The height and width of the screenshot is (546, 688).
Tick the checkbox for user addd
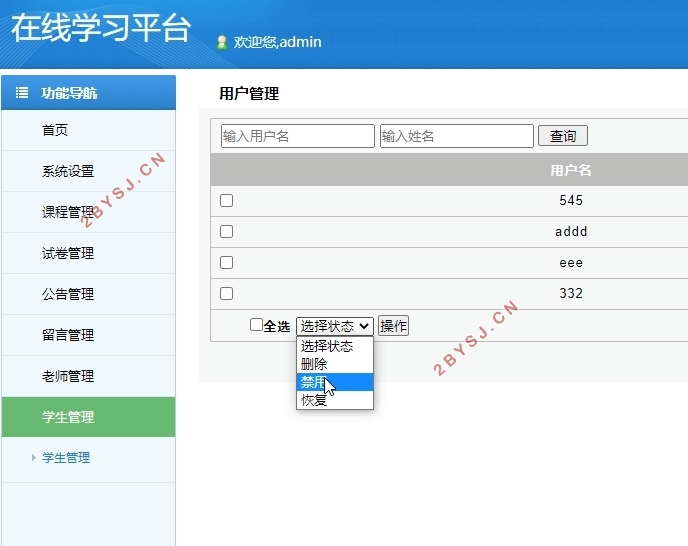tap(226, 231)
